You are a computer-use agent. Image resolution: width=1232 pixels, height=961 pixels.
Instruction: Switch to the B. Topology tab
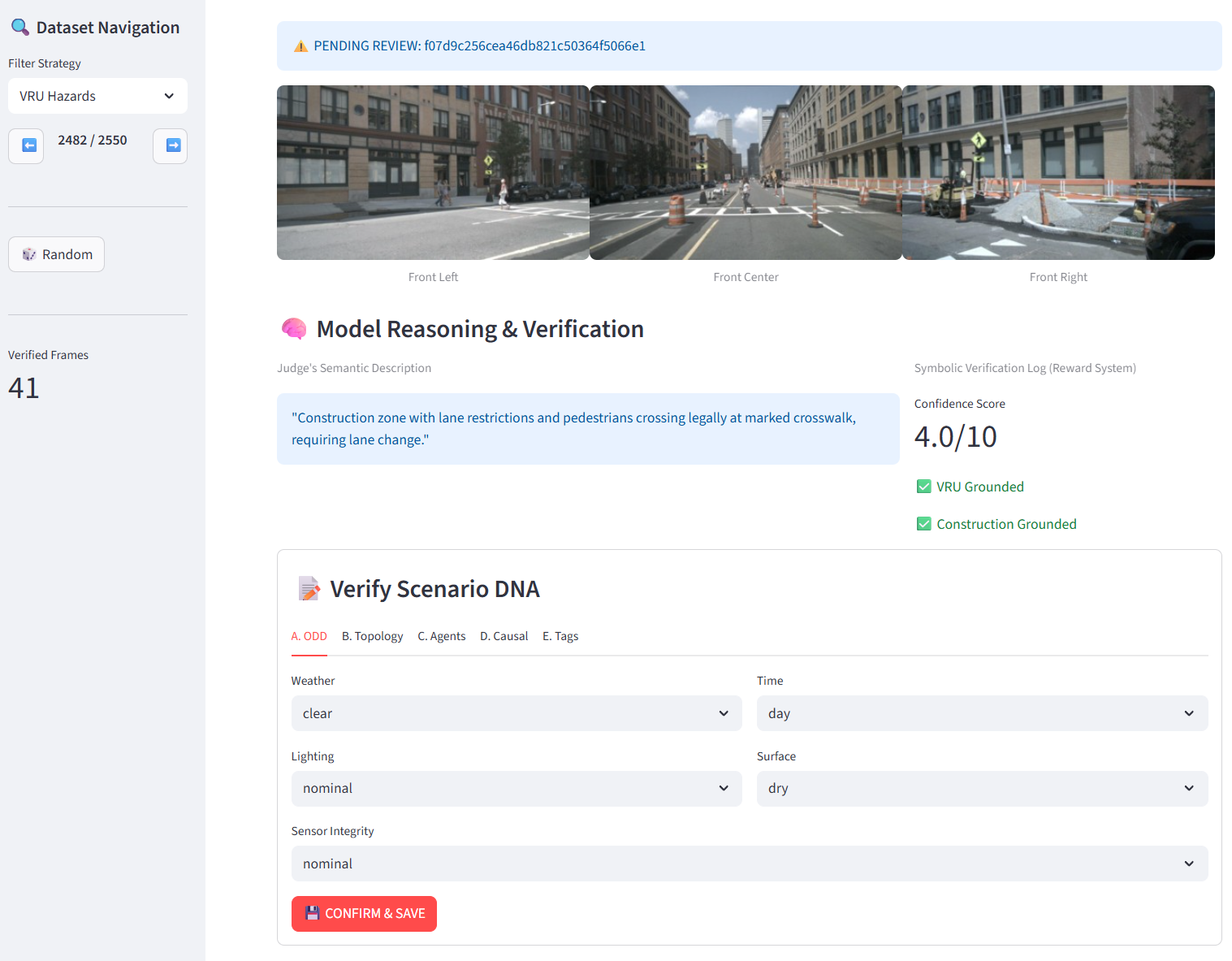[372, 636]
